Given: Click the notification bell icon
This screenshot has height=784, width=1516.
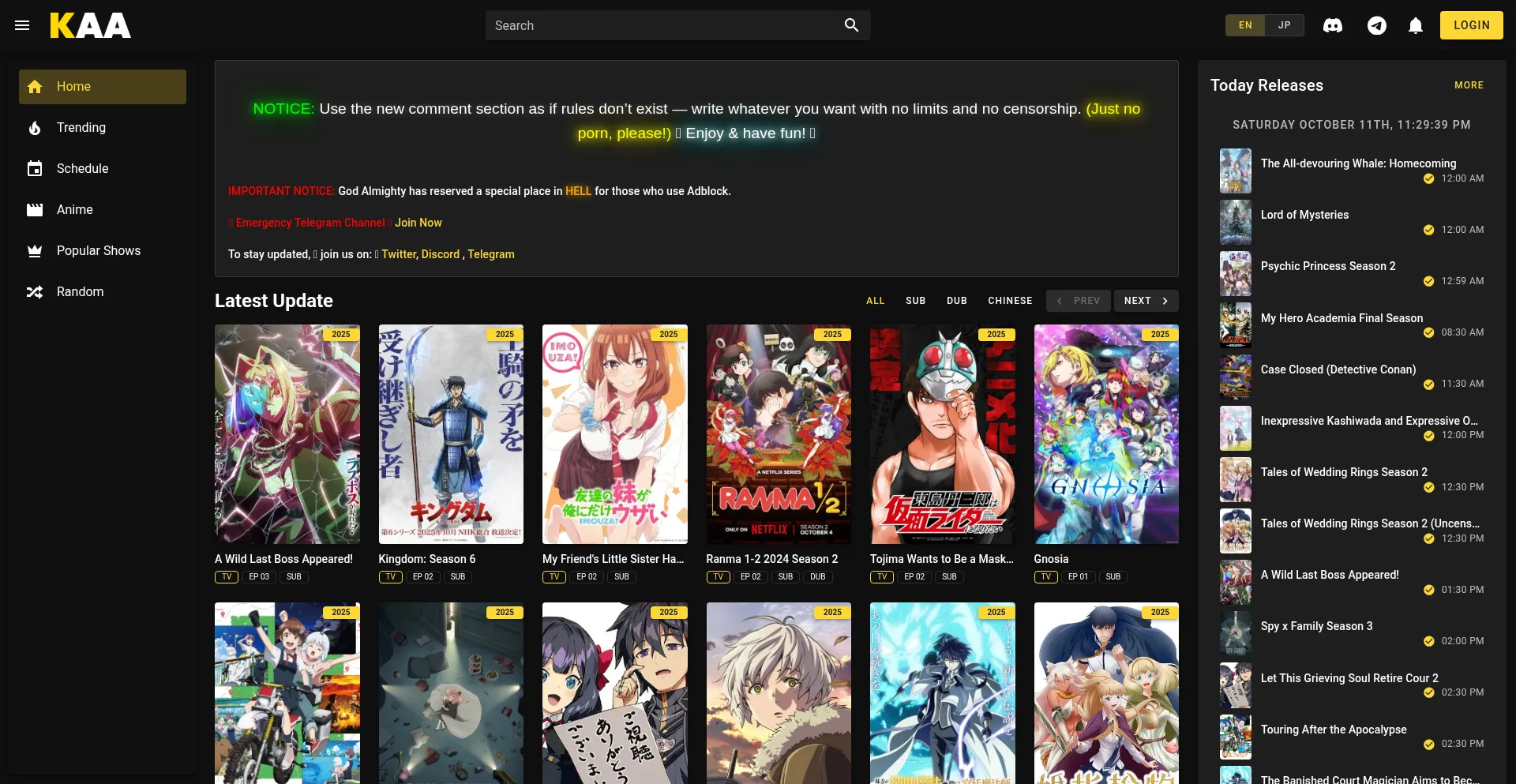Looking at the screenshot, I should pos(1416,25).
